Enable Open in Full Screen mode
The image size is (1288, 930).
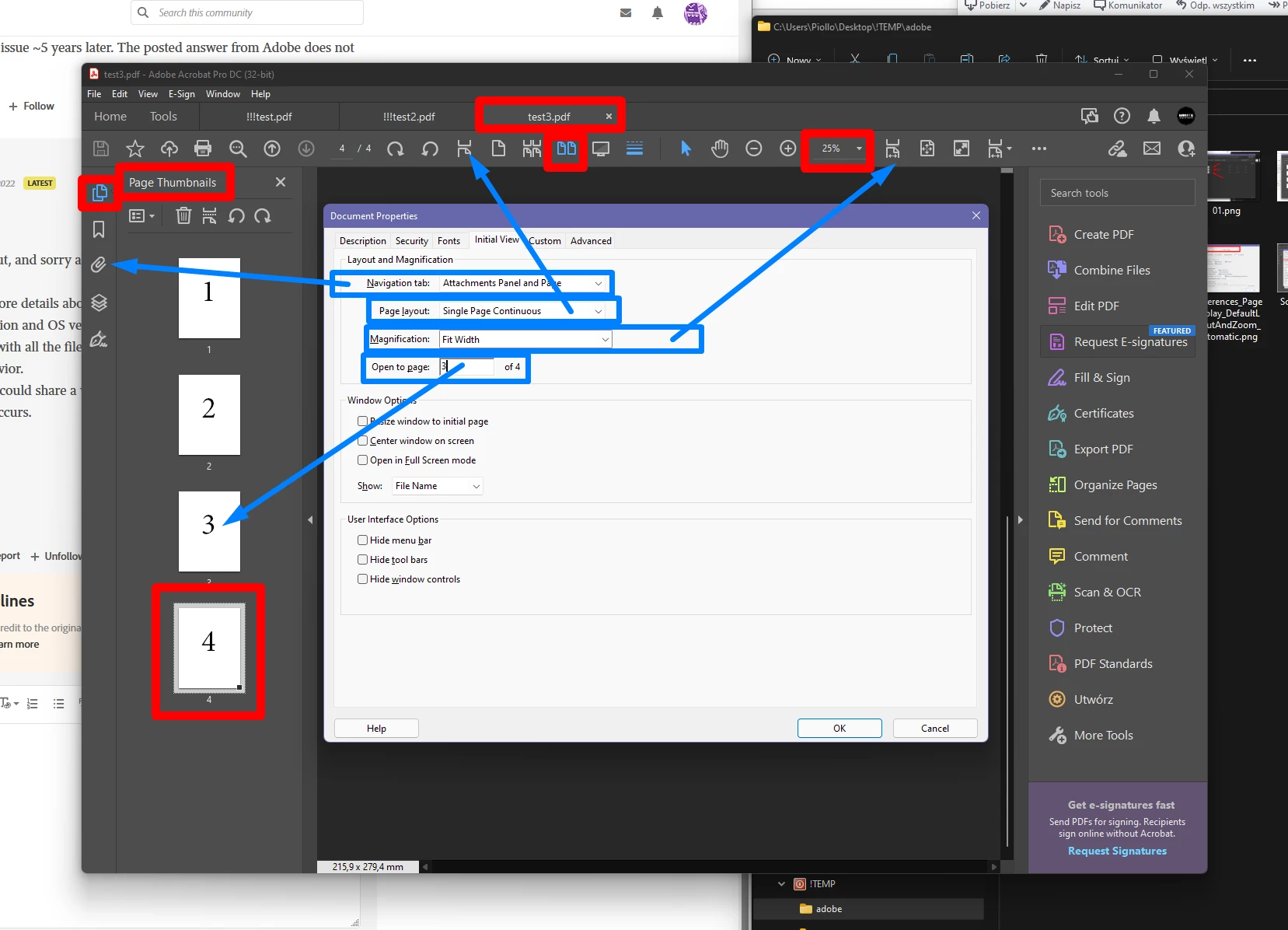click(362, 460)
